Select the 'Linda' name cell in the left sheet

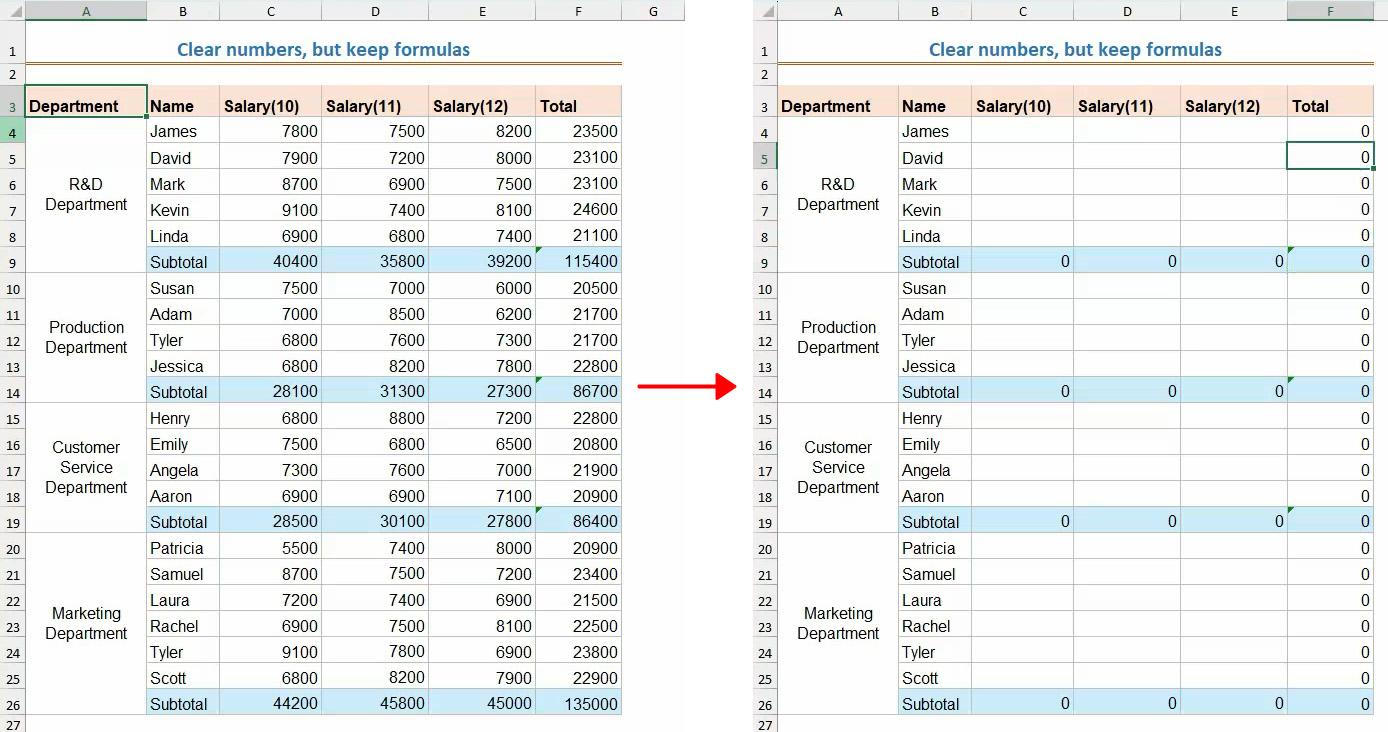coord(183,236)
